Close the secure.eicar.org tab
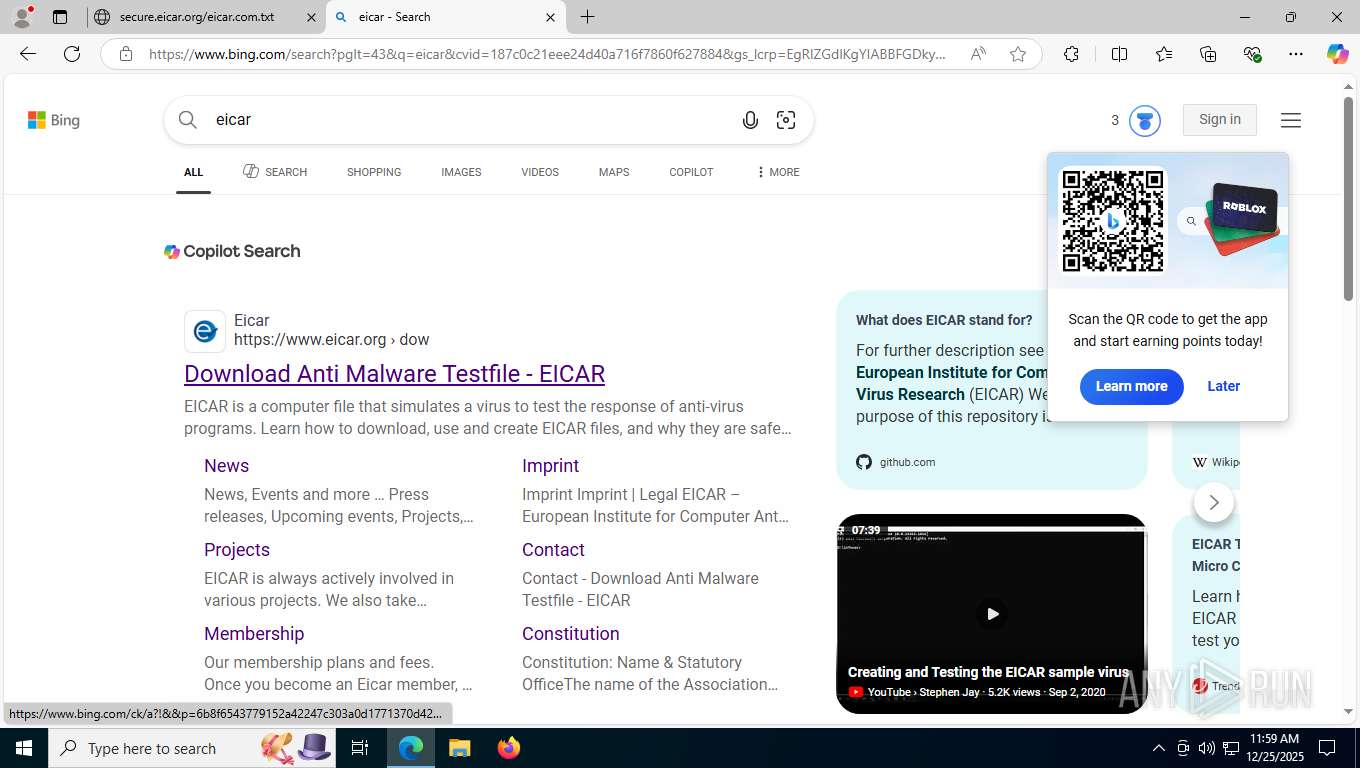The image size is (1360, 768). (x=311, y=17)
